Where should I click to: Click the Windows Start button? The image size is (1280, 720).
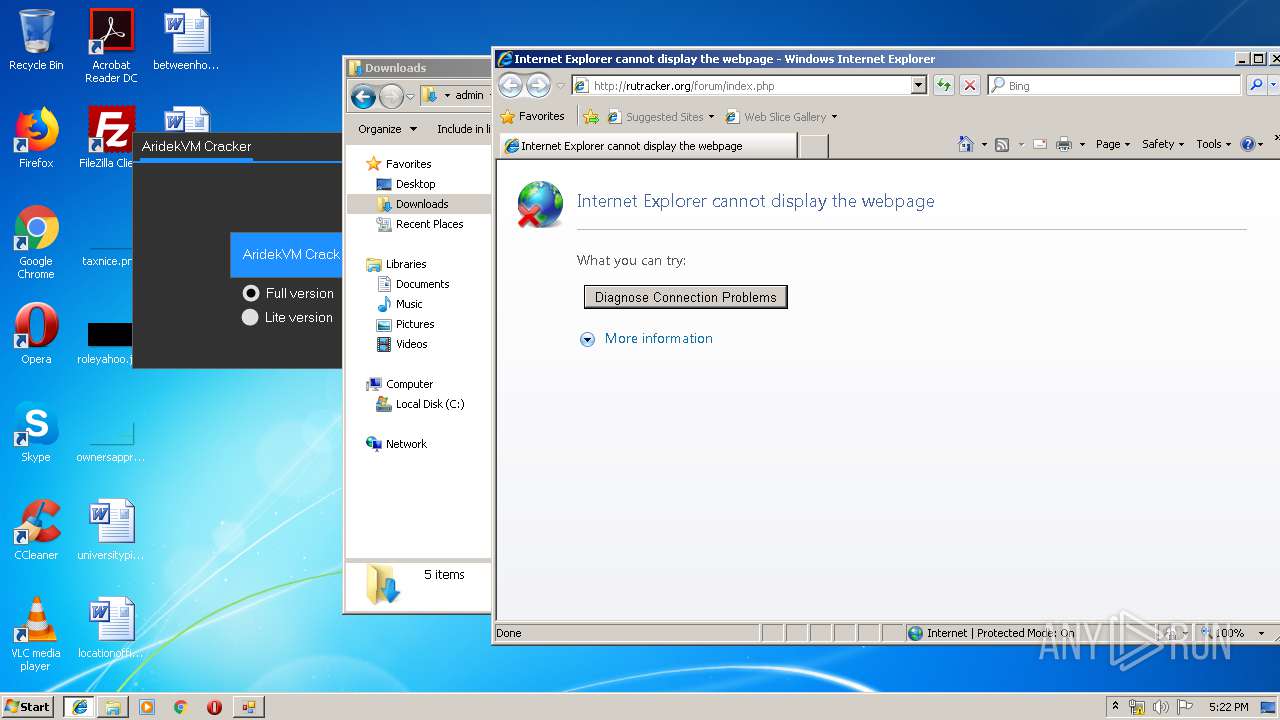coord(28,707)
